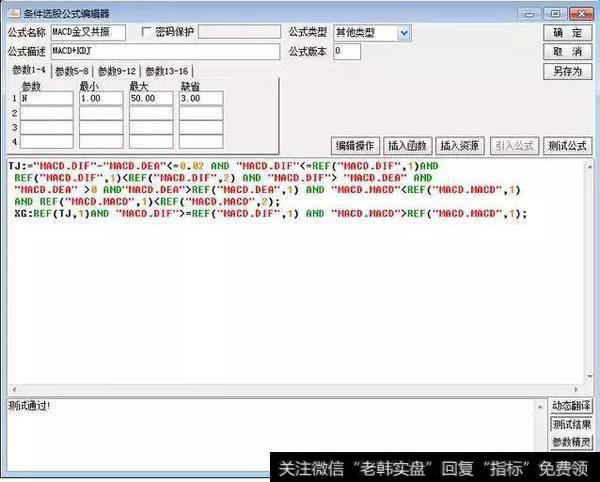The image size is (600, 482).
Task: Click the 测试公式 button
Action: [x=567, y=146]
